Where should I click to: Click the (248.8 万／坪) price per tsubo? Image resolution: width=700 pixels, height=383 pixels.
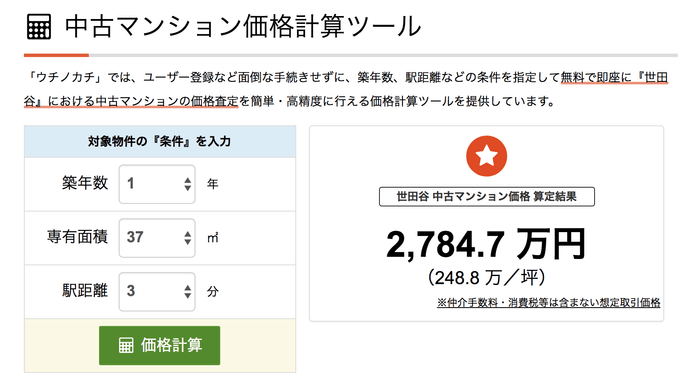click(x=486, y=278)
